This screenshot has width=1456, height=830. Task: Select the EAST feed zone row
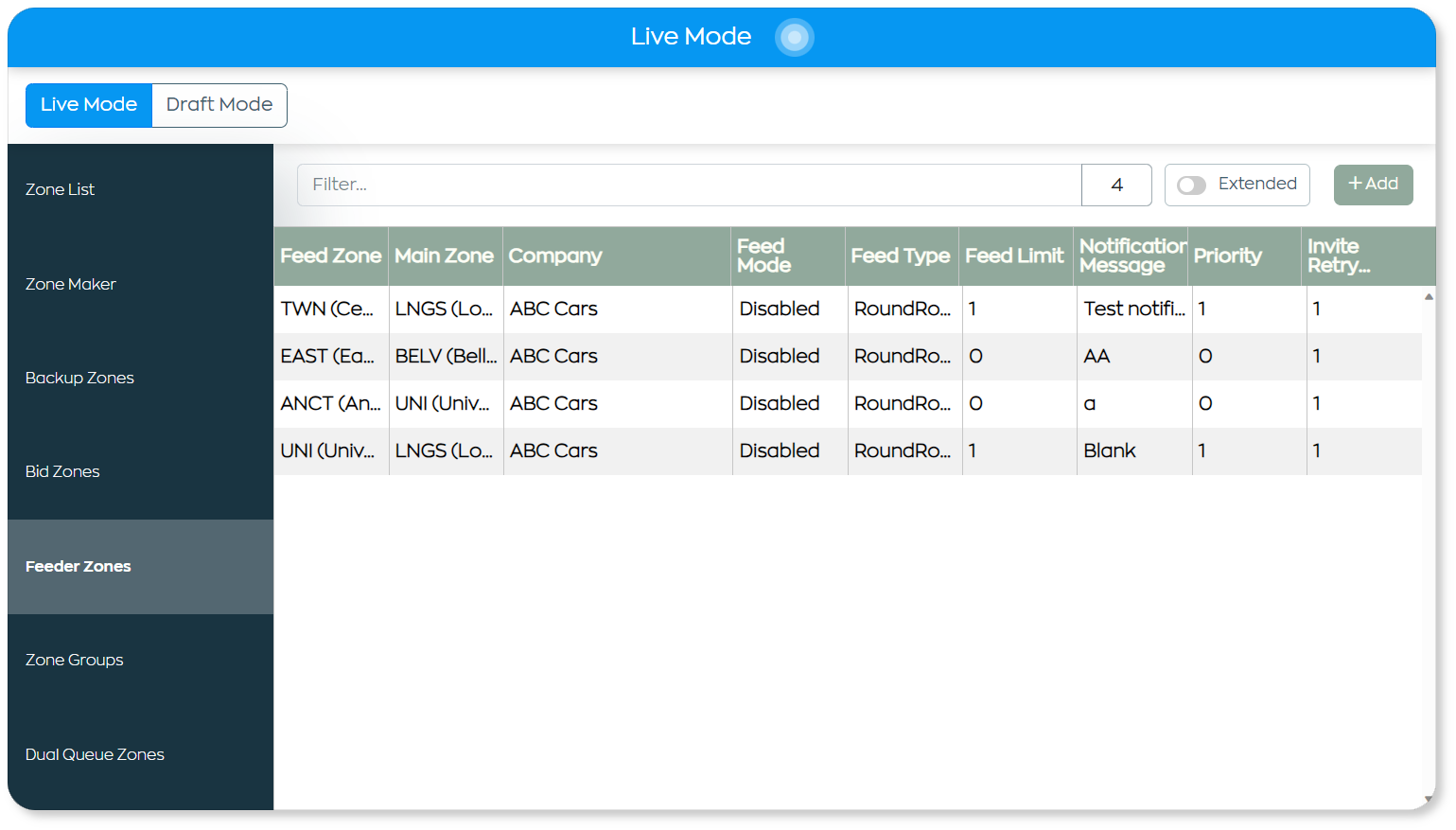pyautogui.click(x=848, y=356)
